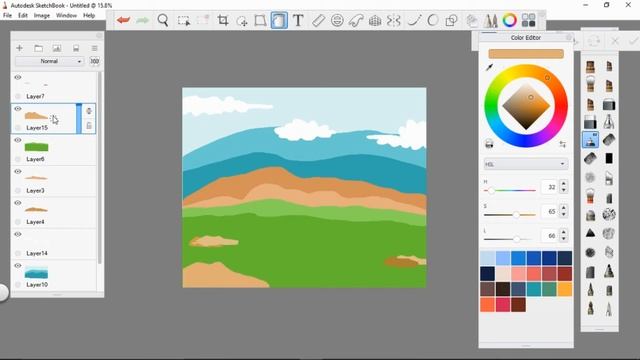Add an image layer
Image resolution: width=640 pixels, height=360 pixels.
[x=57, y=48]
